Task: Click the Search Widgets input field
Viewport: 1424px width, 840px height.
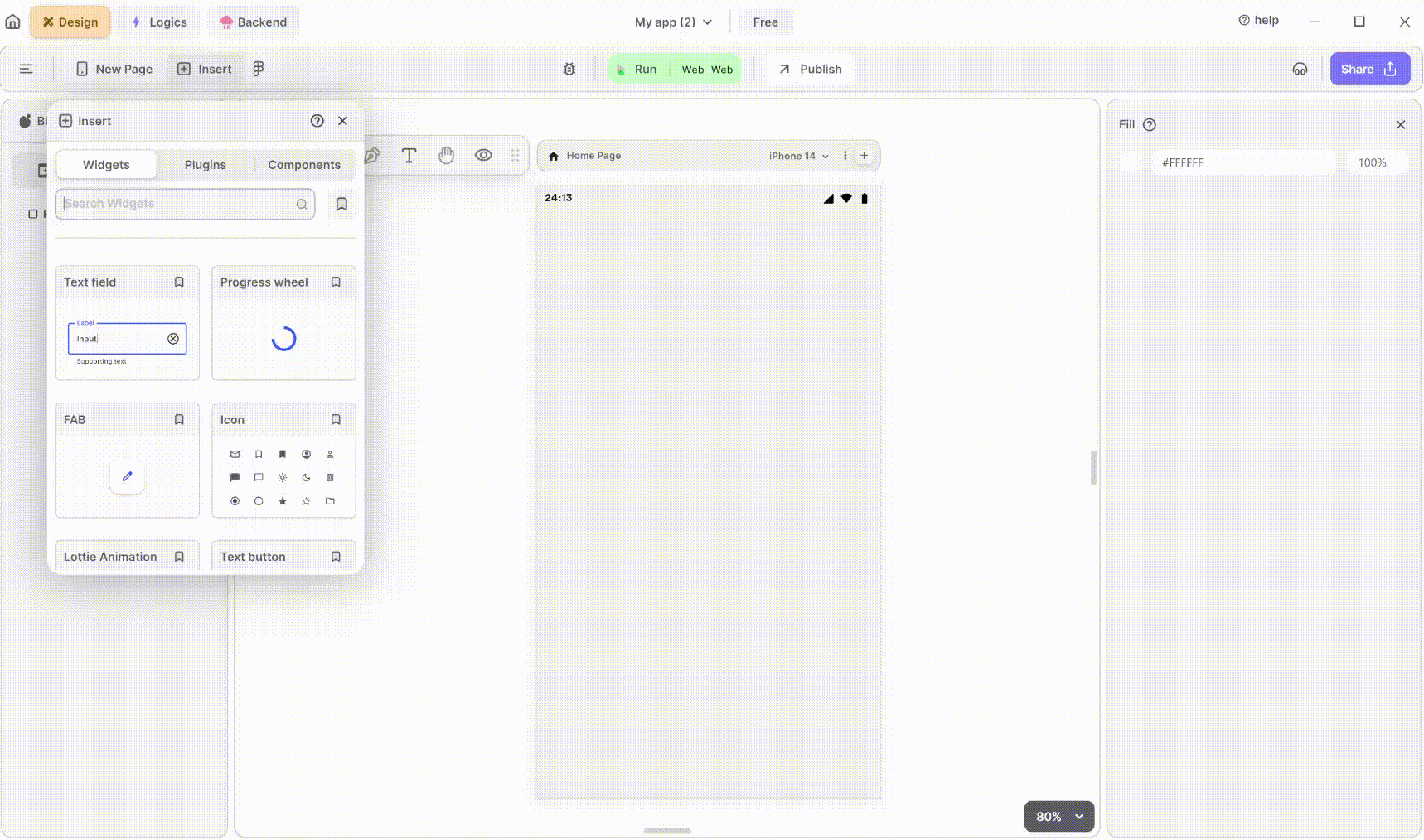Action: tap(178, 204)
